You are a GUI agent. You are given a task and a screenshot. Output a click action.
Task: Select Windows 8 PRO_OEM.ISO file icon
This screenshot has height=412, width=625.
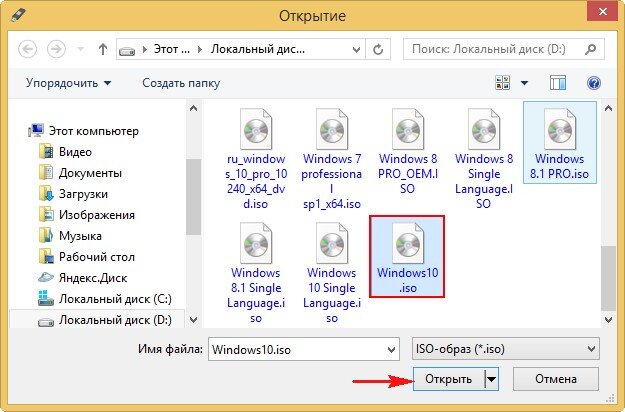click(x=408, y=129)
